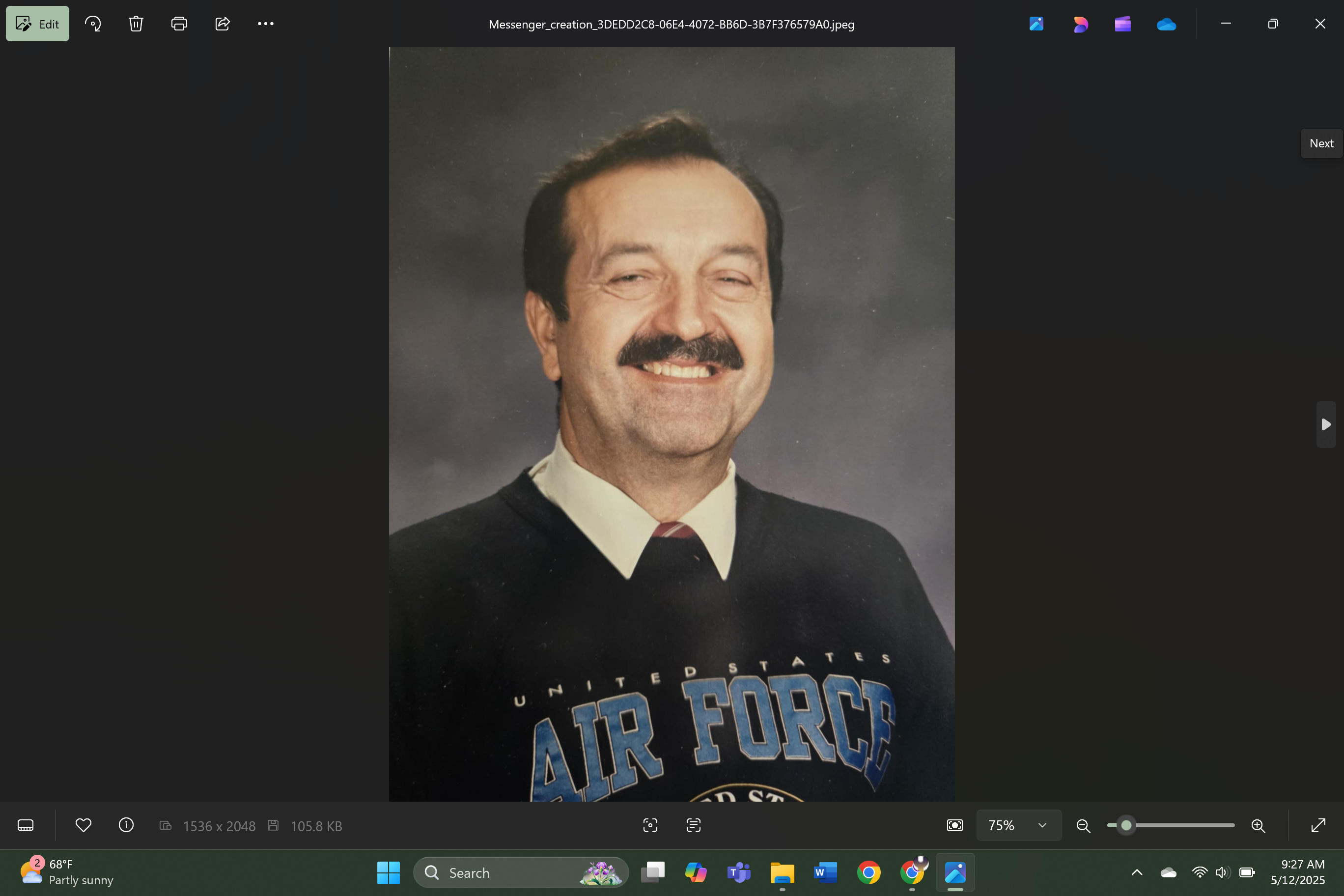Screen dimensions: 1344x896
Task: Print the image using printer icon
Action: [179, 24]
